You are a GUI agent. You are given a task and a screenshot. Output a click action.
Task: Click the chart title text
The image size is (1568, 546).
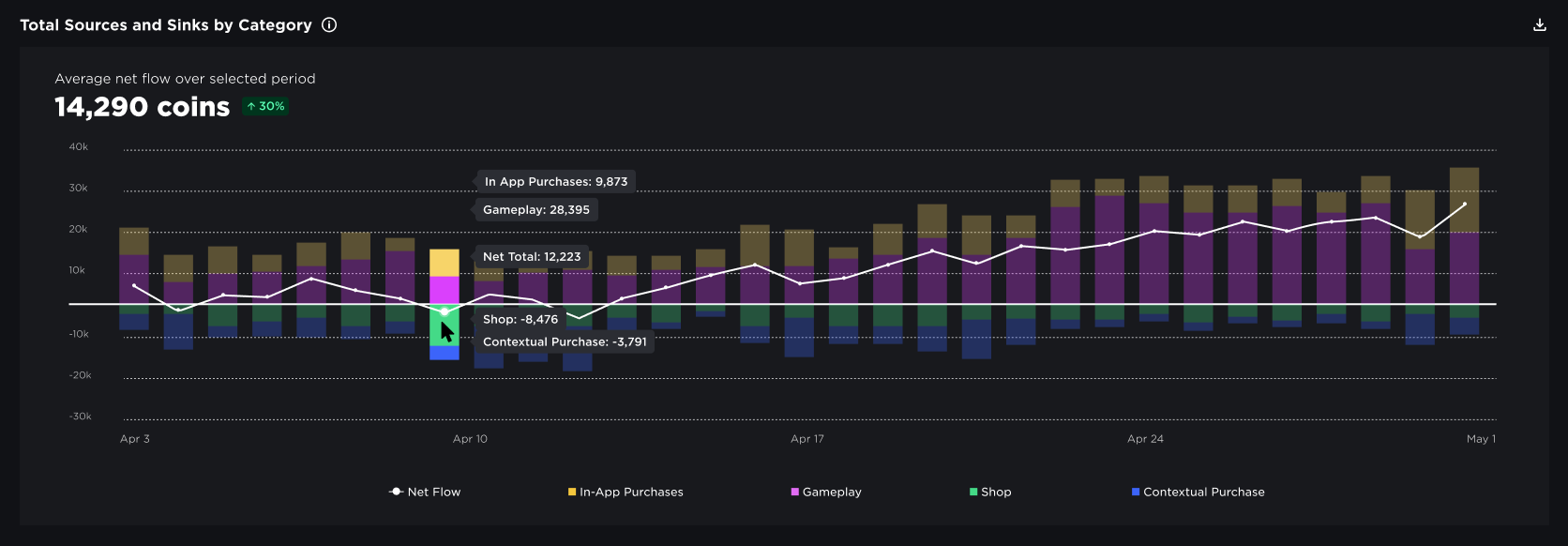166,25
